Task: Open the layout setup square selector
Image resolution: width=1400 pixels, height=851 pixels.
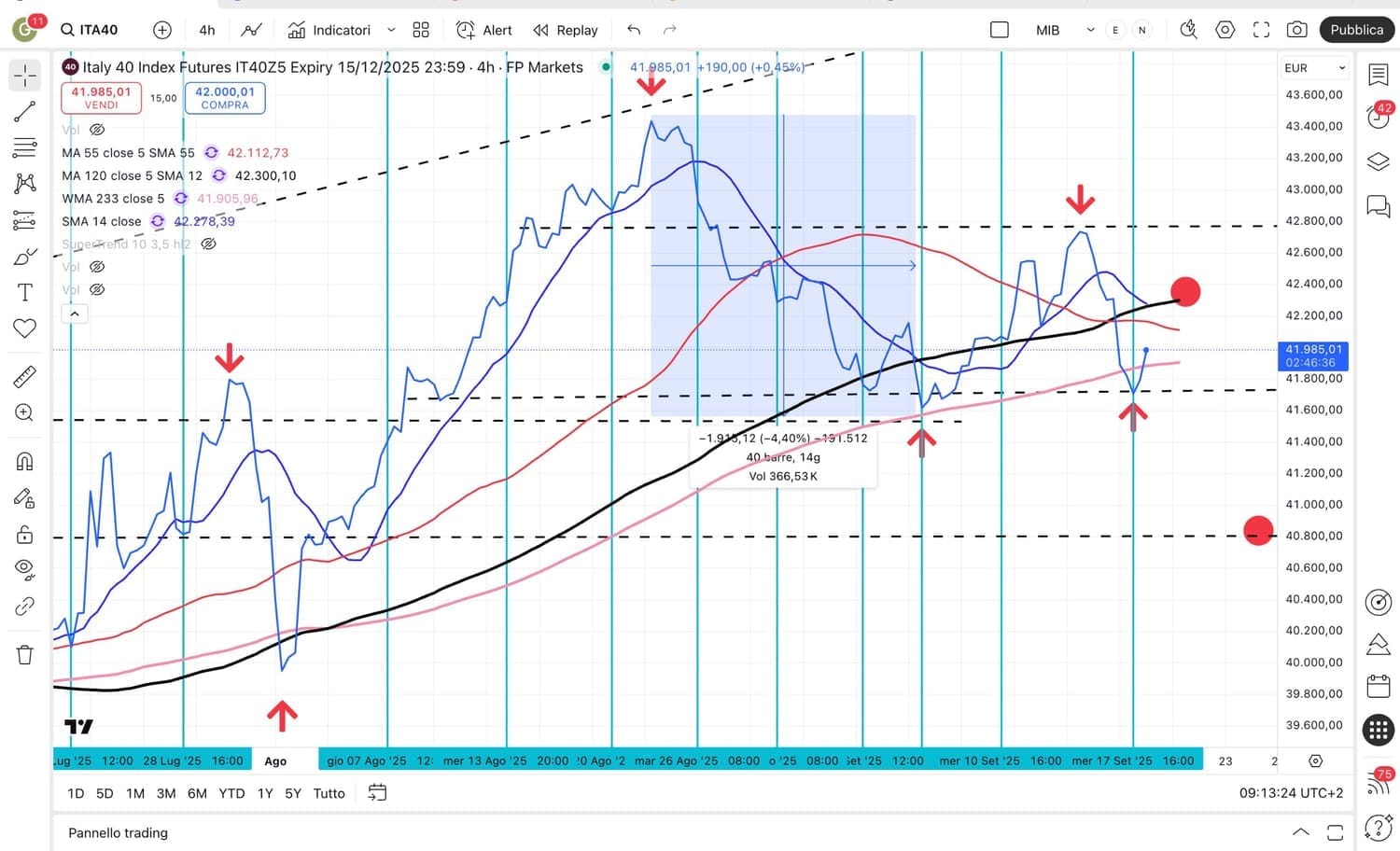Action: click(x=1000, y=30)
